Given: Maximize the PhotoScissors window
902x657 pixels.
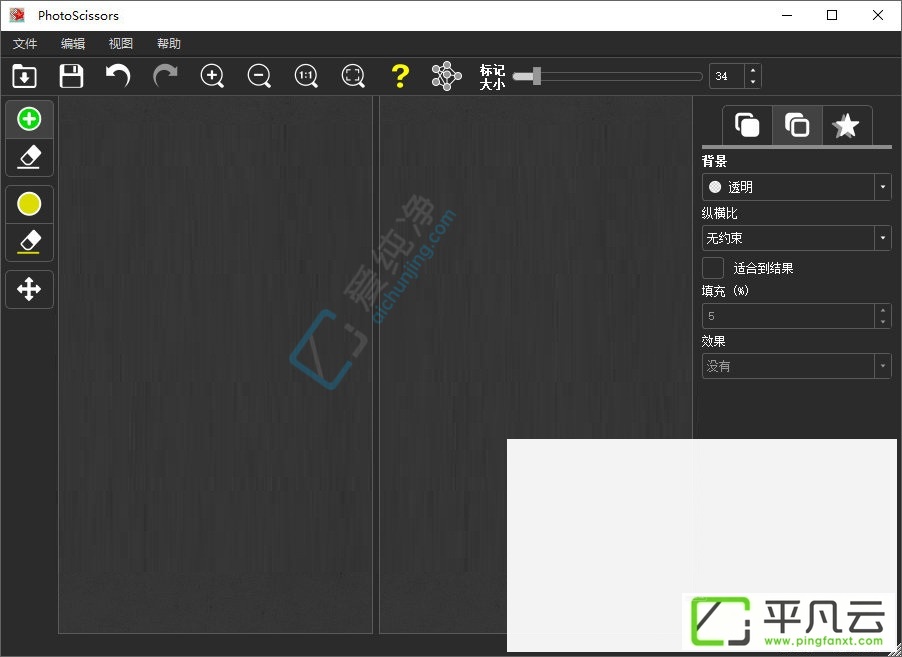Looking at the screenshot, I should click(x=832, y=16).
